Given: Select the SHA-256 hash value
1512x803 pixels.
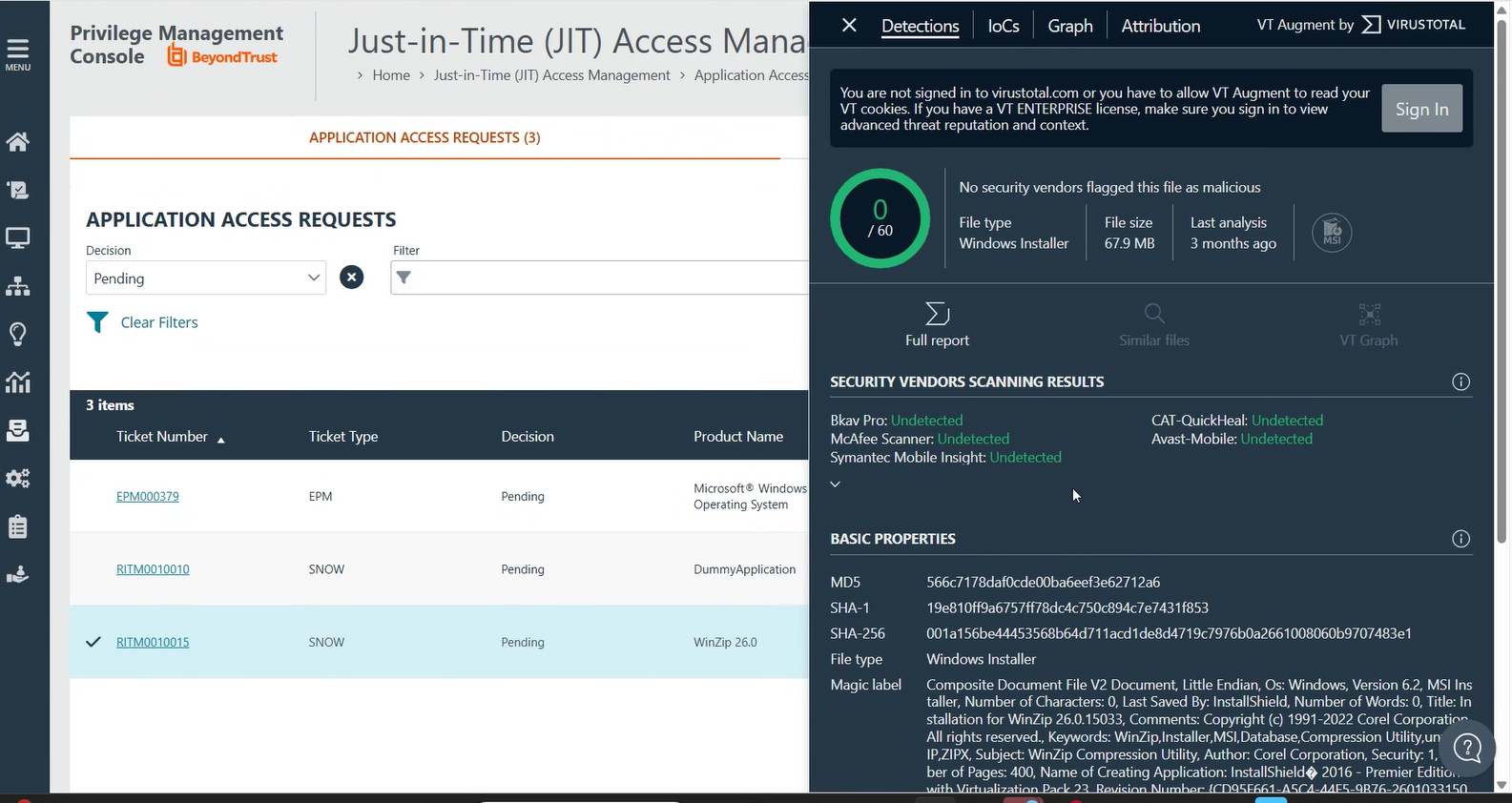Looking at the screenshot, I should [1169, 633].
